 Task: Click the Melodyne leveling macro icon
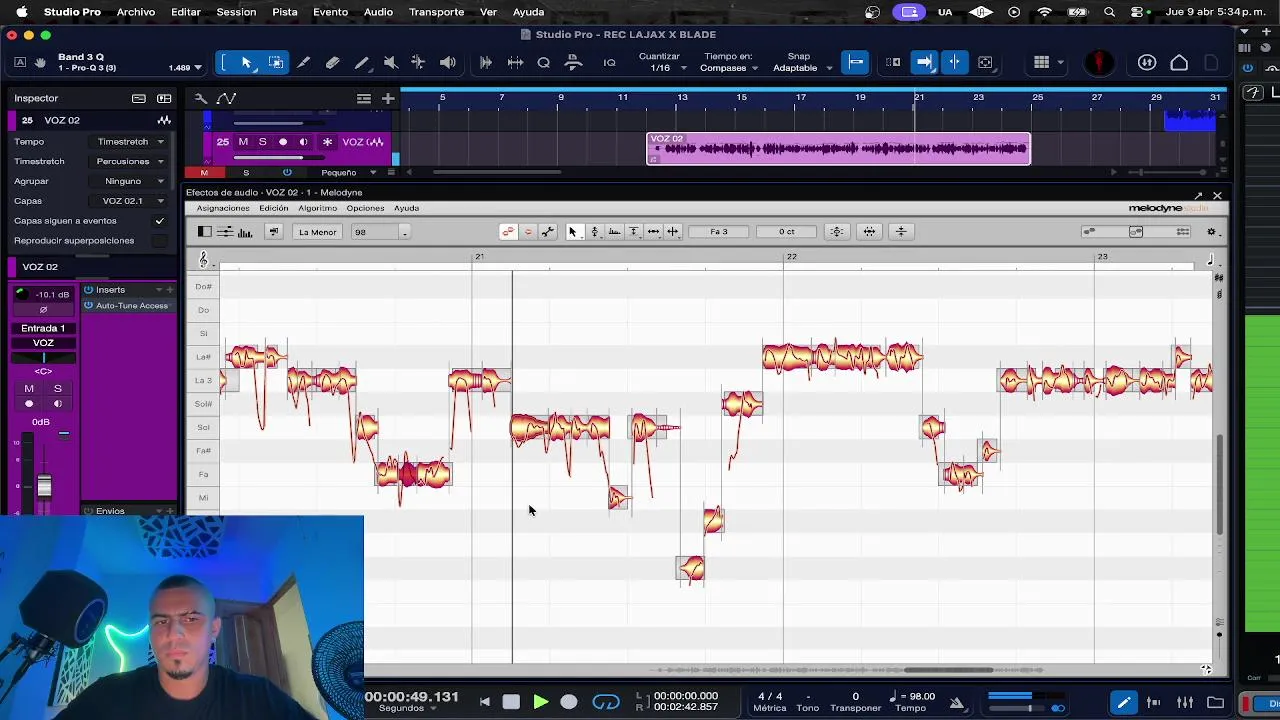point(901,232)
